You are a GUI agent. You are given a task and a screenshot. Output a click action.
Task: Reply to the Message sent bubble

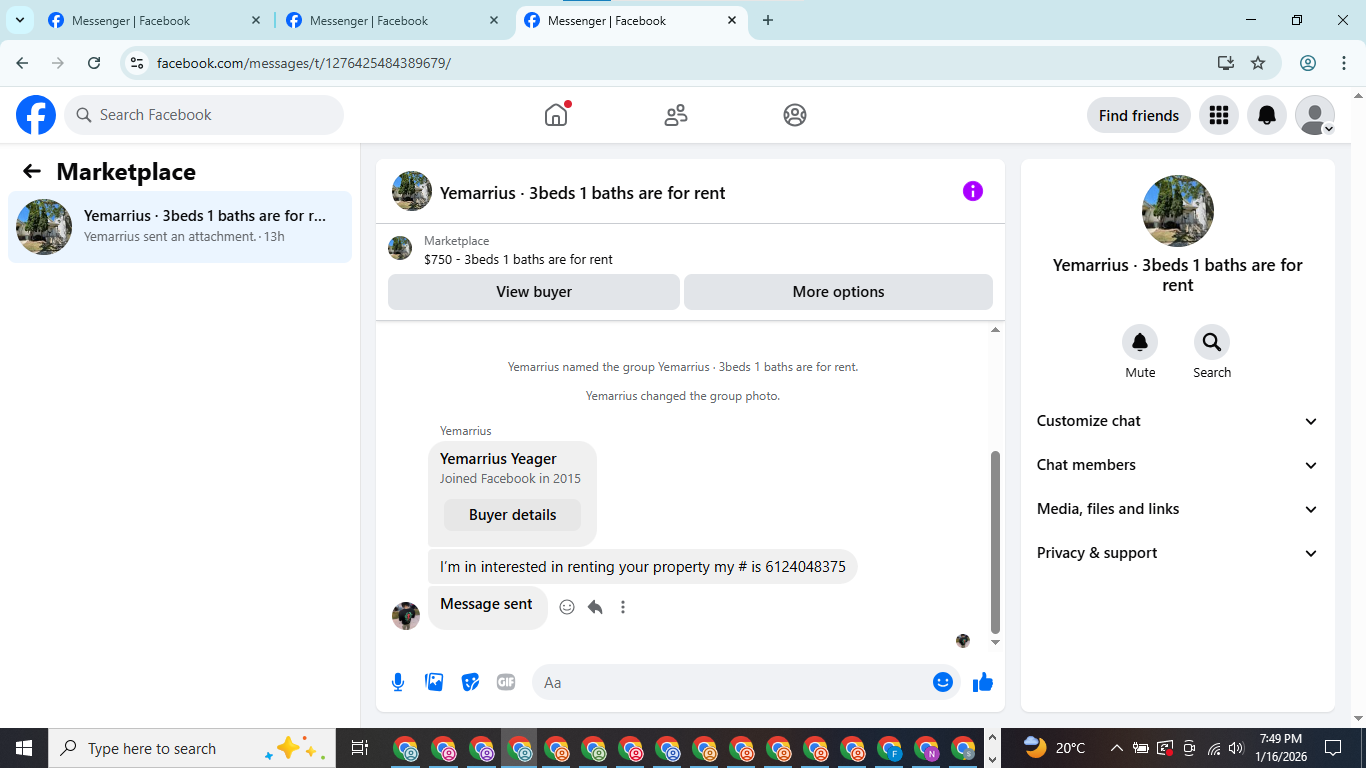tap(595, 607)
